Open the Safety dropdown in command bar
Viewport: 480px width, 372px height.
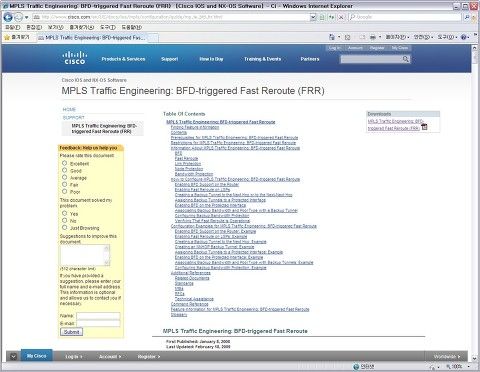coord(423,37)
